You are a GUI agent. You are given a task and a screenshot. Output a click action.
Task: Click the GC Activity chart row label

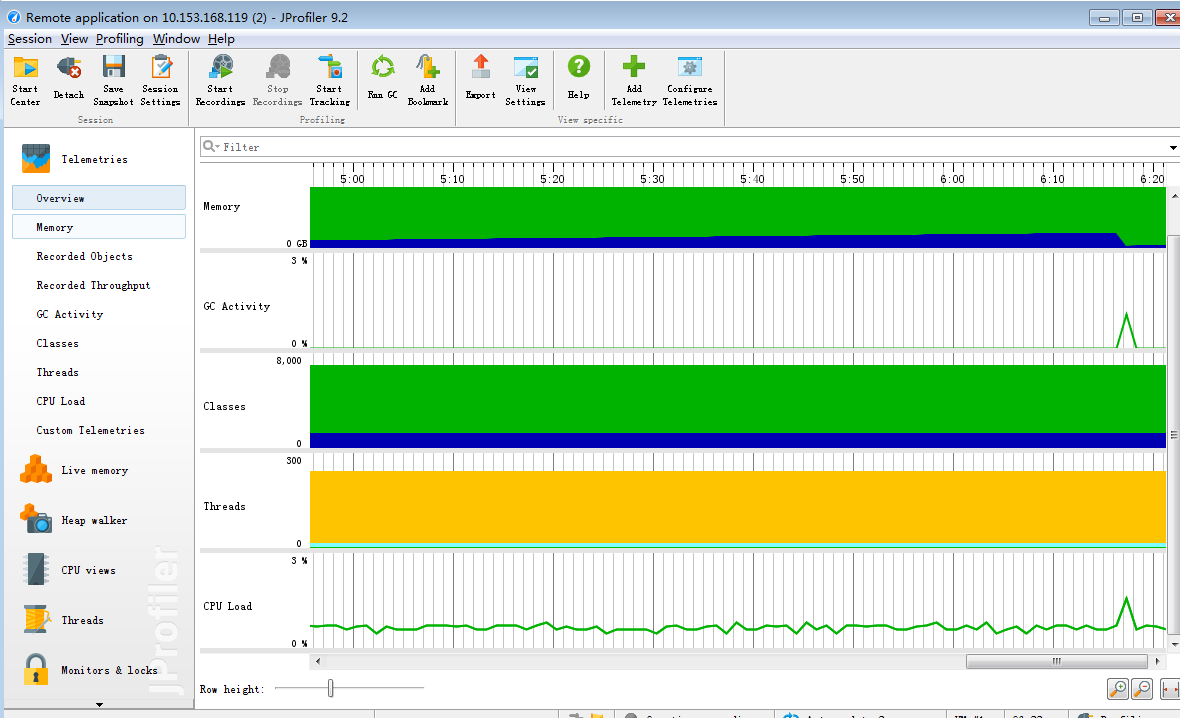tap(236, 306)
